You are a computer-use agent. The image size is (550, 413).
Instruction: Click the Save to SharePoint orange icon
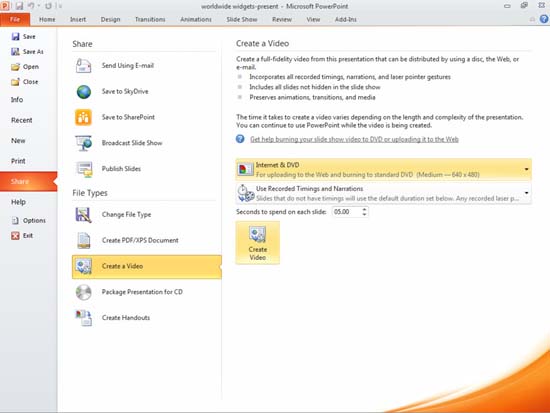tap(83, 117)
